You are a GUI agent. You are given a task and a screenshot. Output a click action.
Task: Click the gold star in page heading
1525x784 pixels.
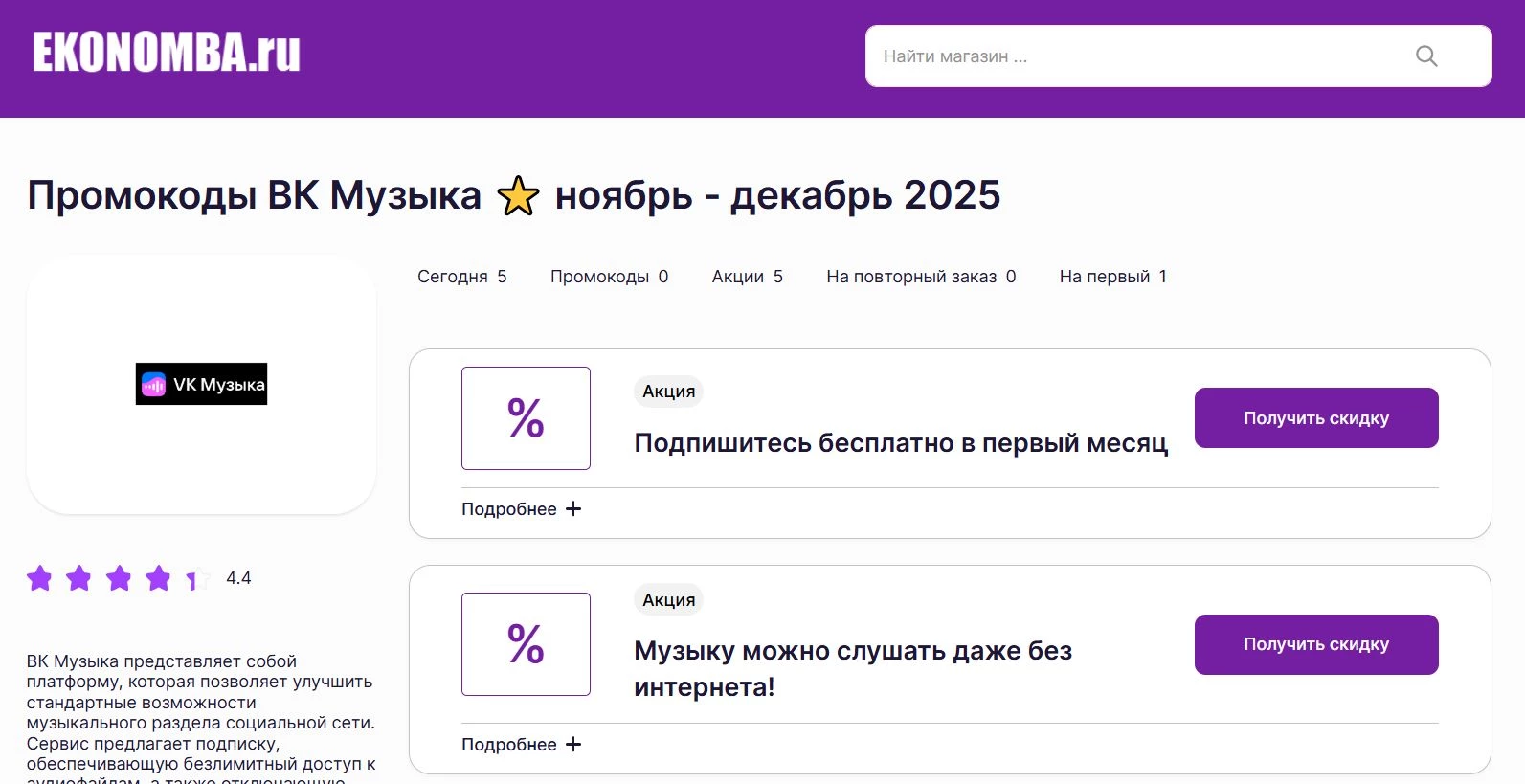518,196
